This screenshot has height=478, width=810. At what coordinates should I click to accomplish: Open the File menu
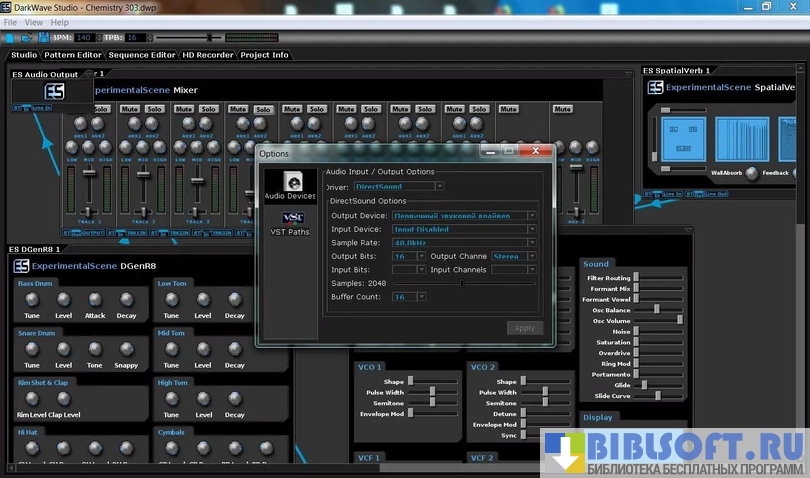click(x=10, y=22)
